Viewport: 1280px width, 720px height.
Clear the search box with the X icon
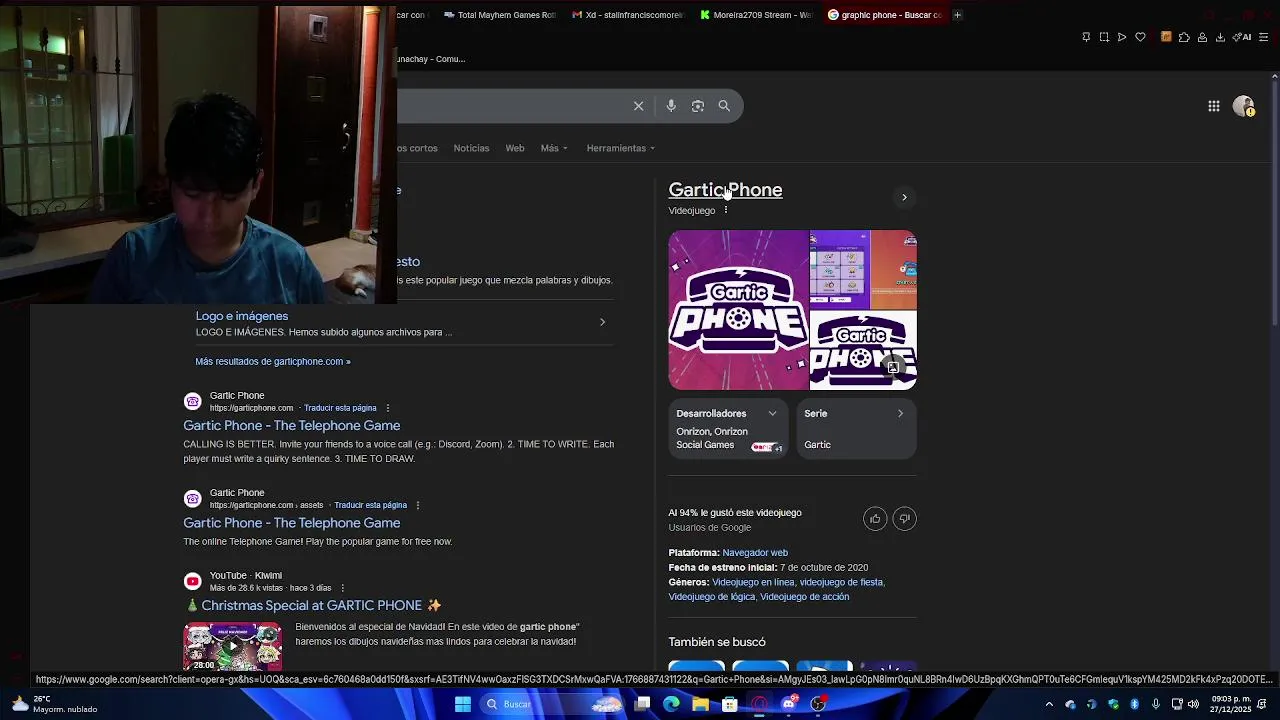pyautogui.click(x=638, y=106)
